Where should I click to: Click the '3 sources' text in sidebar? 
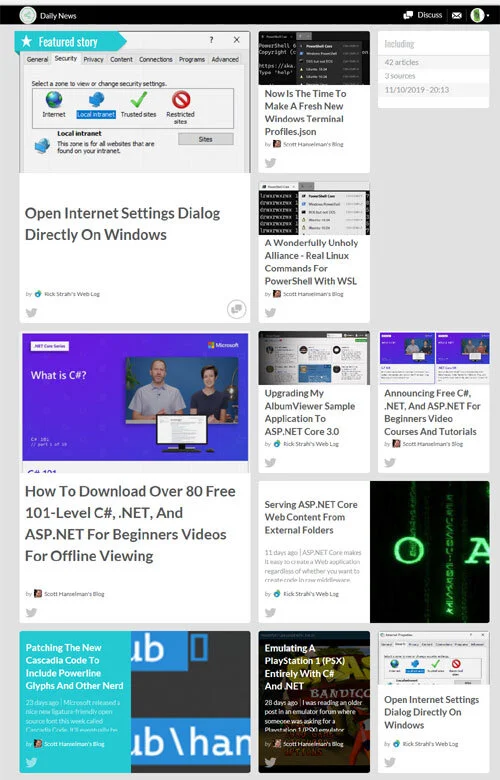[400, 76]
